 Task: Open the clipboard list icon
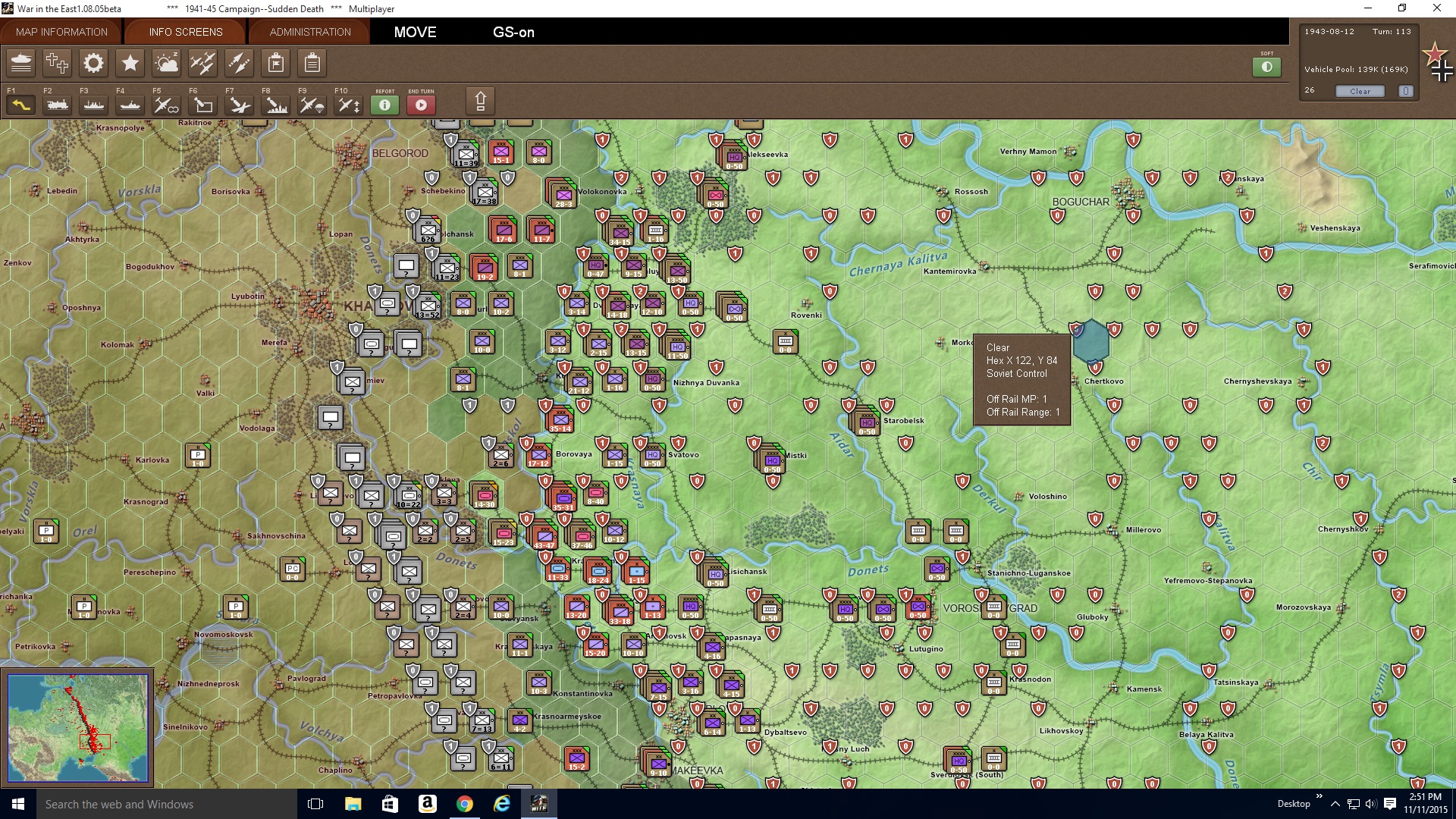tap(312, 63)
